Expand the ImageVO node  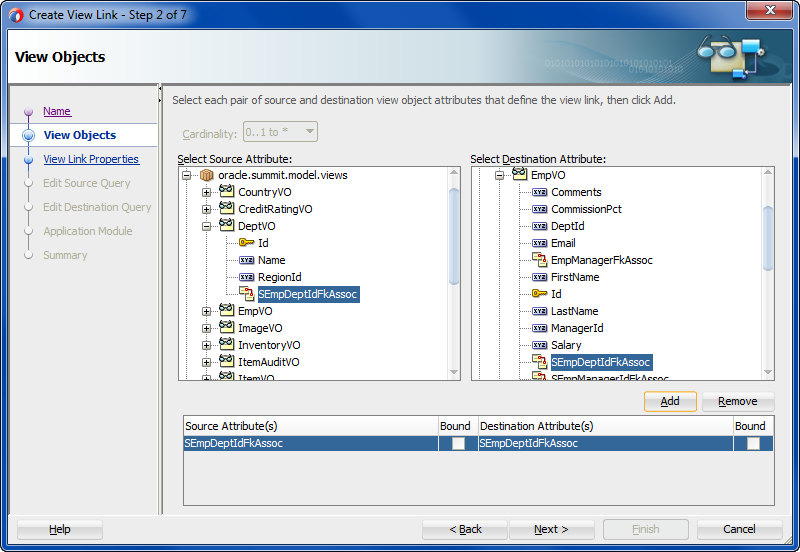206,328
